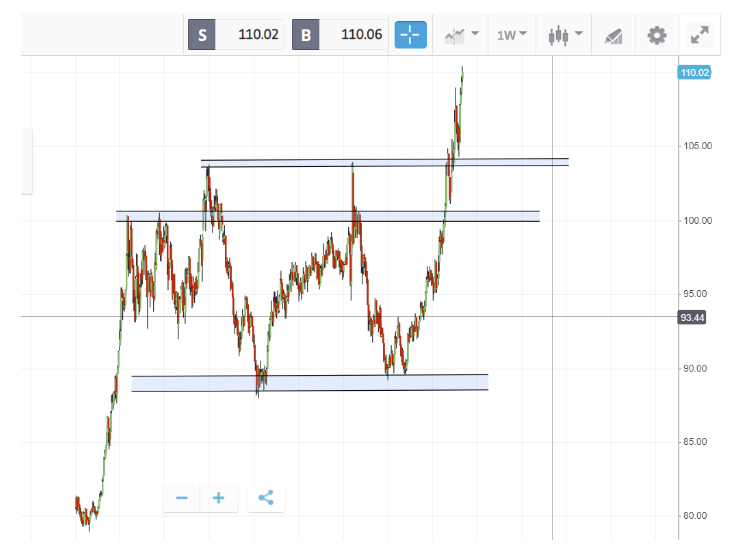
Task: Click the 100.00 price axis label
Action: click(697, 220)
